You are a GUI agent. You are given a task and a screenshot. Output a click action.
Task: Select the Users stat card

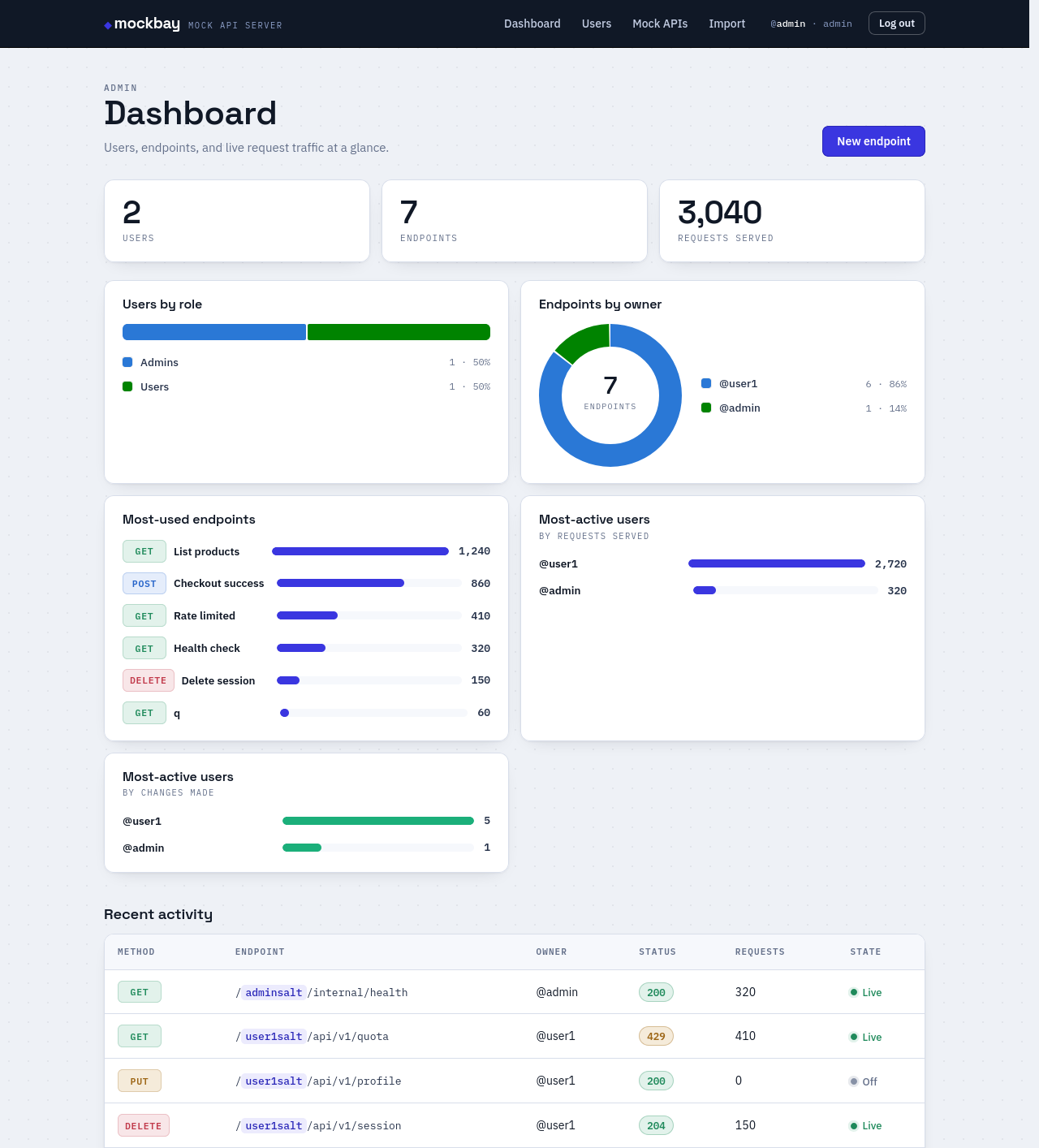[x=237, y=221]
